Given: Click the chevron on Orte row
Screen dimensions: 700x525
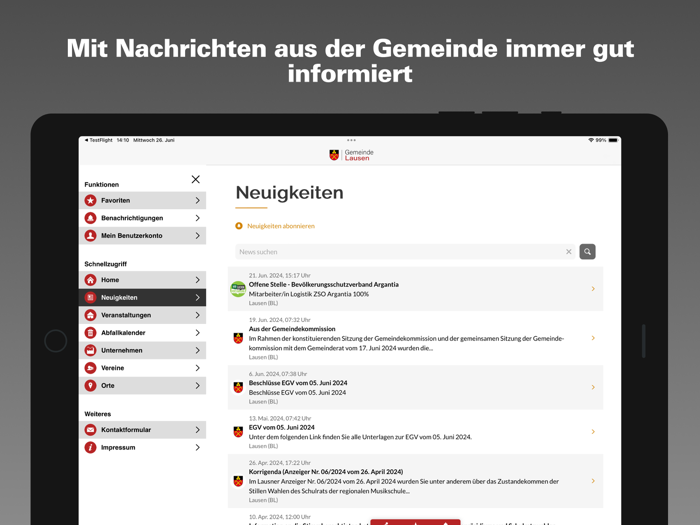Looking at the screenshot, I should coord(198,386).
